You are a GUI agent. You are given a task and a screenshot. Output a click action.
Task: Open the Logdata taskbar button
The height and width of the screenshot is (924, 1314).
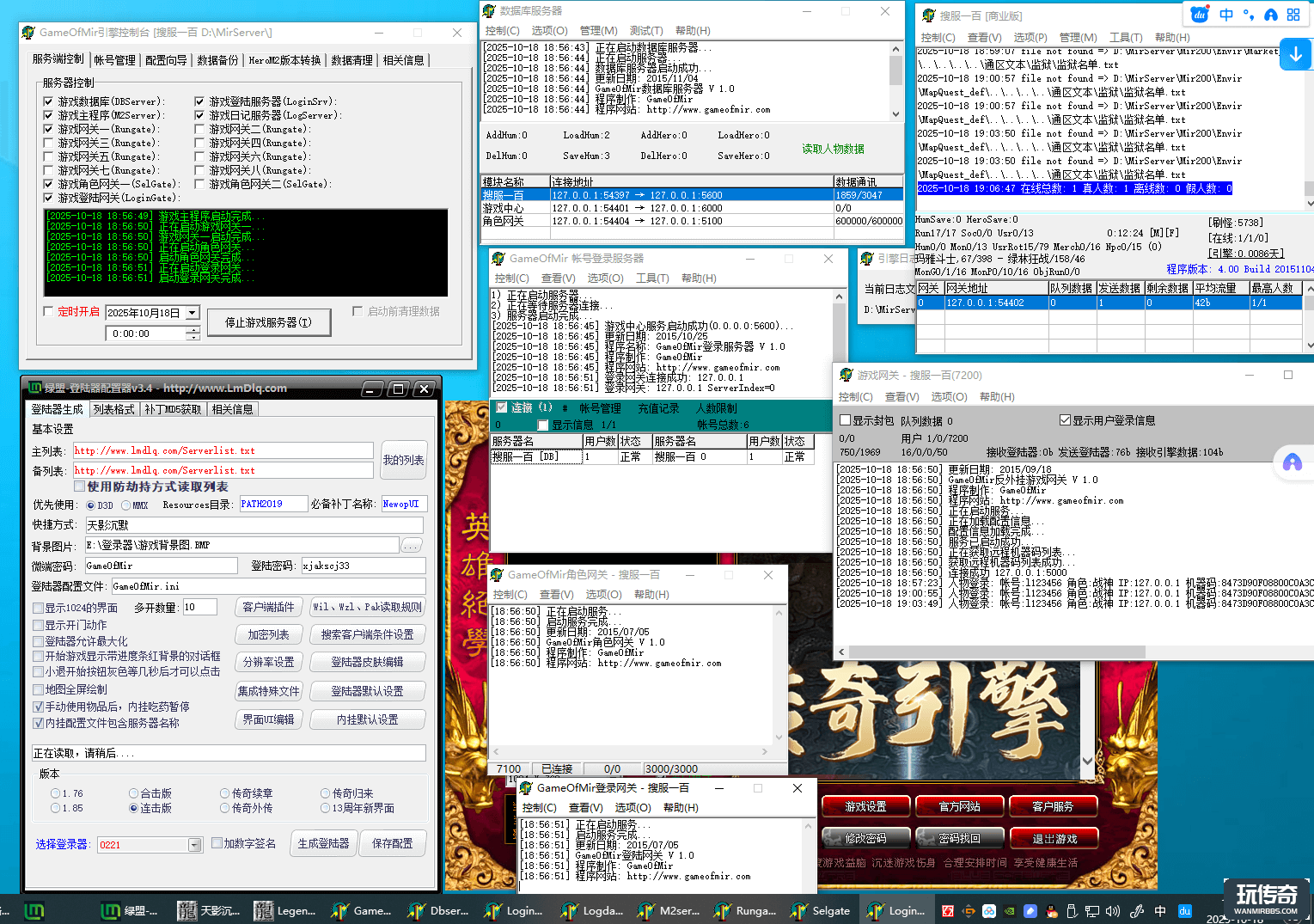tap(590, 910)
